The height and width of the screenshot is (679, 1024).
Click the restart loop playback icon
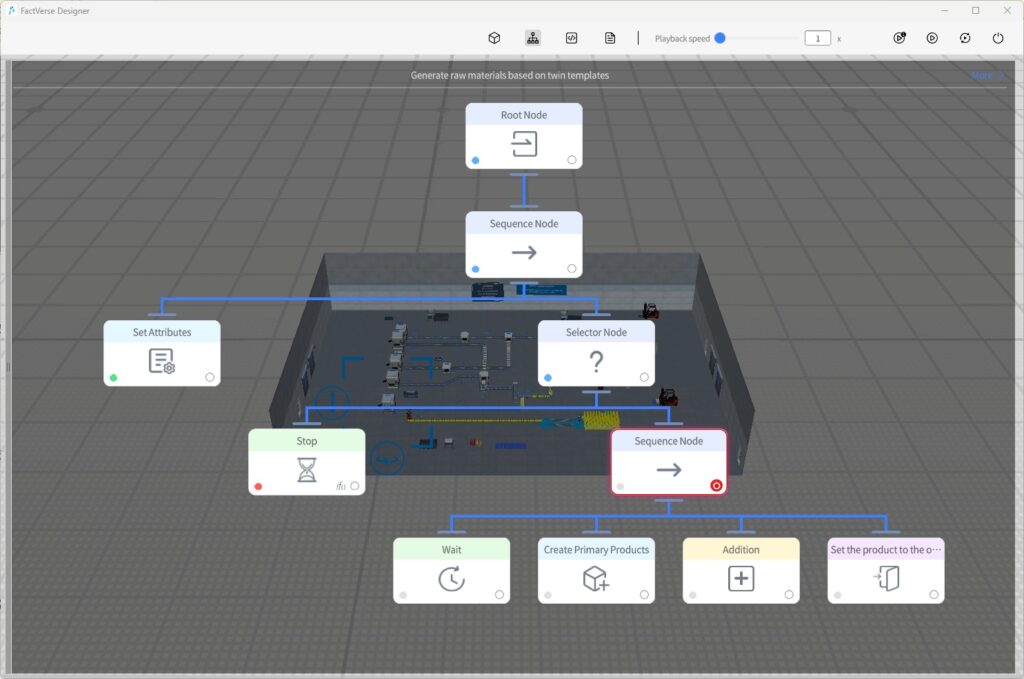(x=965, y=38)
